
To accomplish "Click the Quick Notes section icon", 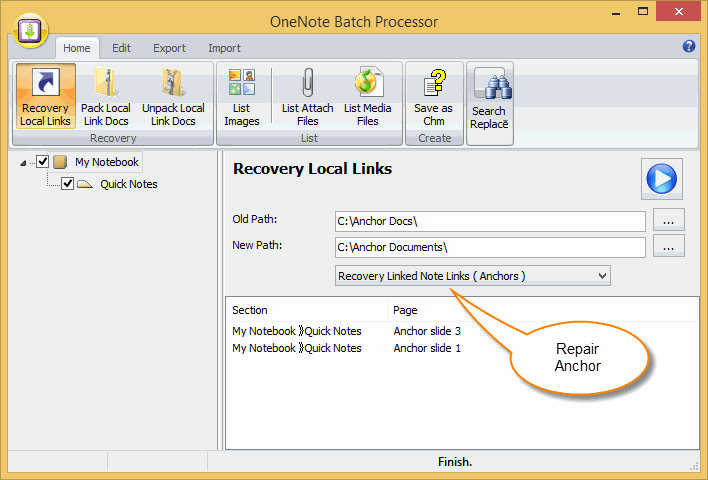I will coord(84,184).
